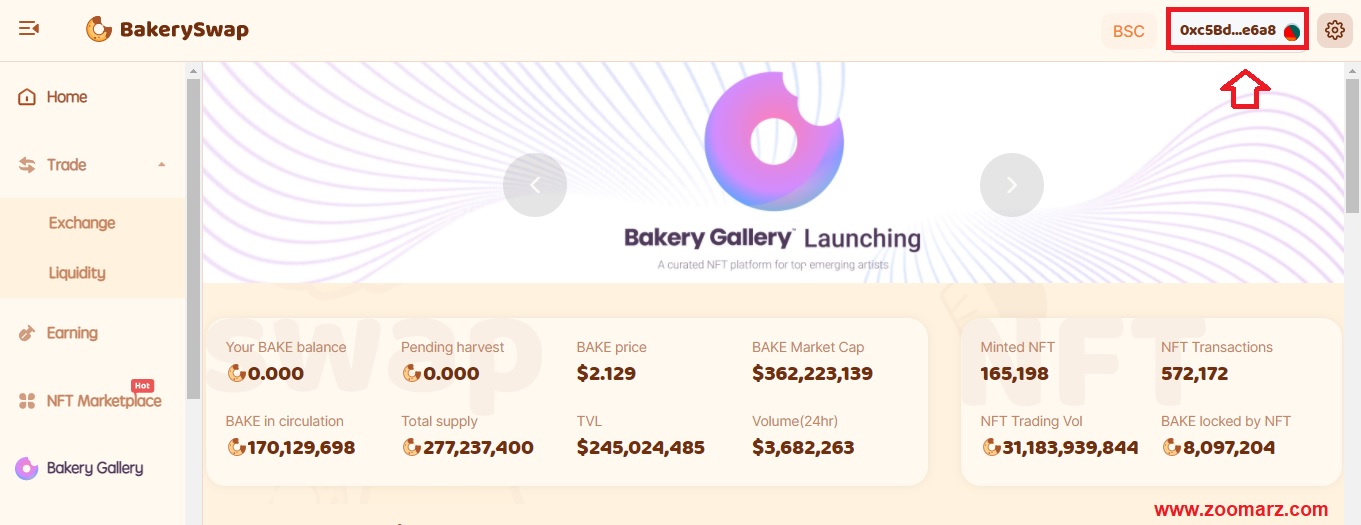Click the Bakery Gallery donut icon
Viewport: 1361px width, 525px height.
tap(27, 468)
